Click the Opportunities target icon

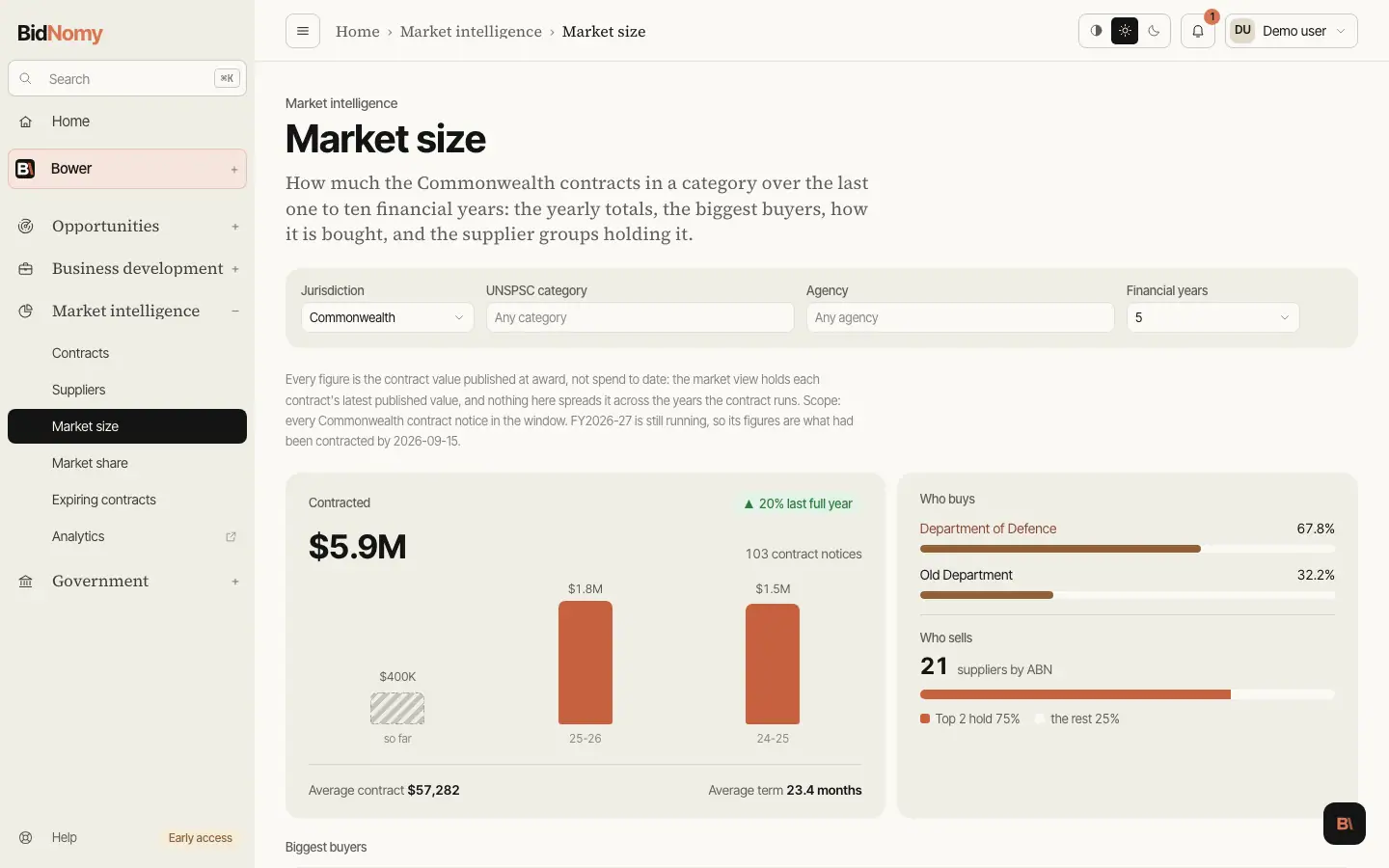pyautogui.click(x=26, y=227)
